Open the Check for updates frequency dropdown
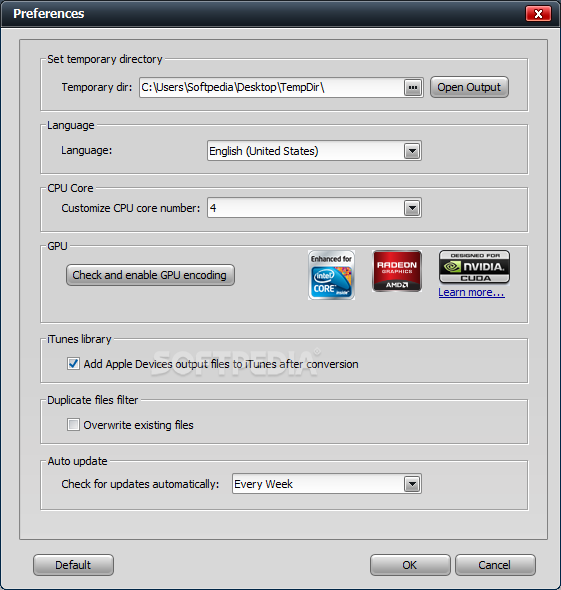 [412, 484]
